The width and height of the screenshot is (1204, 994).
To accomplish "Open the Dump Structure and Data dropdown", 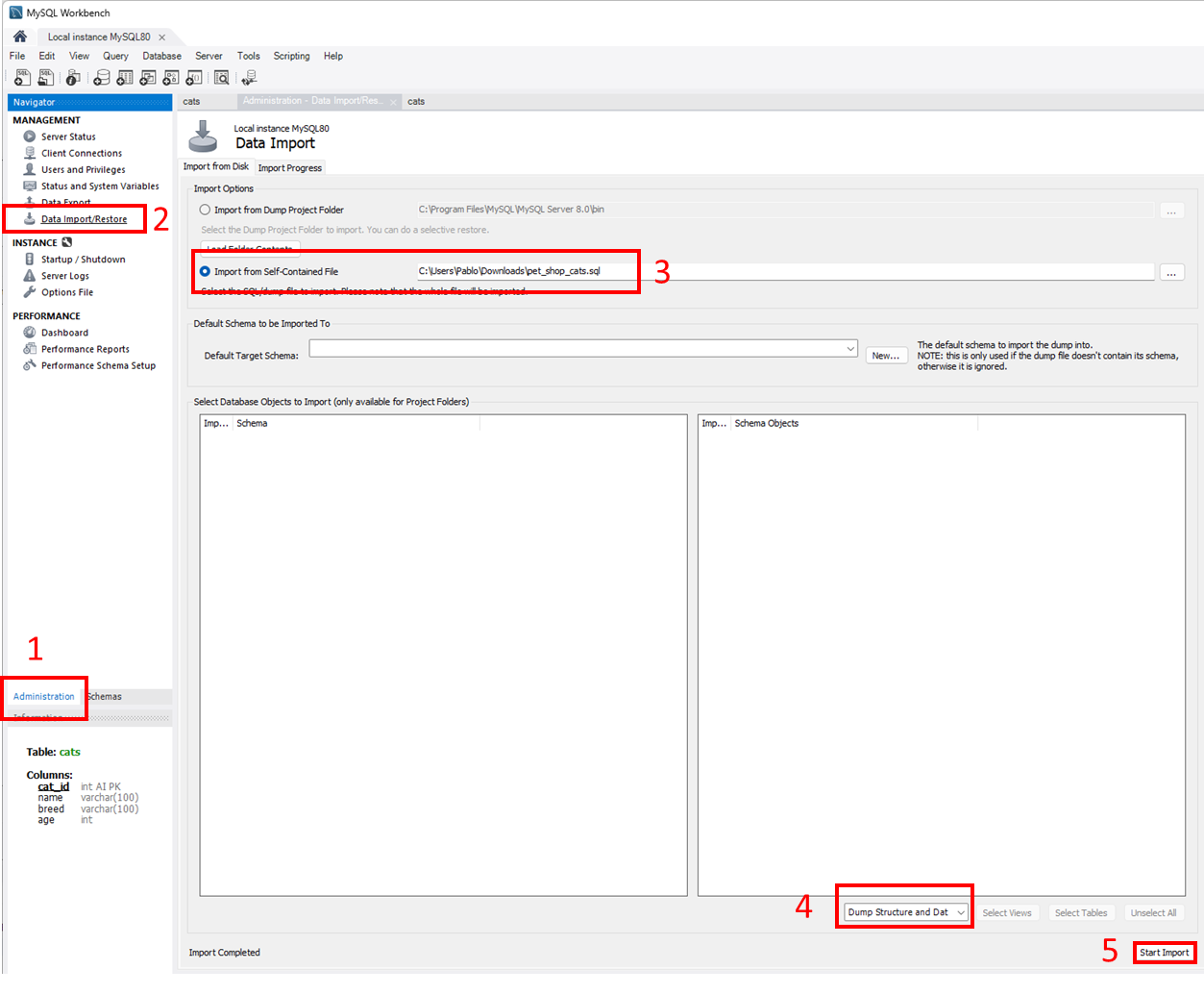I will pos(906,912).
